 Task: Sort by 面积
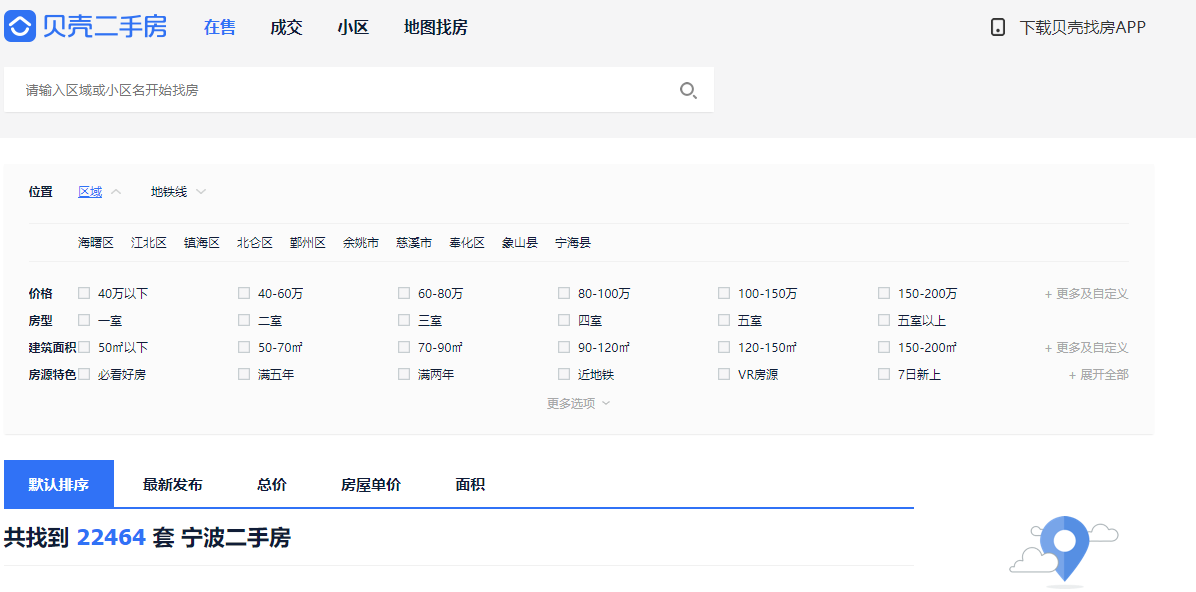(470, 484)
